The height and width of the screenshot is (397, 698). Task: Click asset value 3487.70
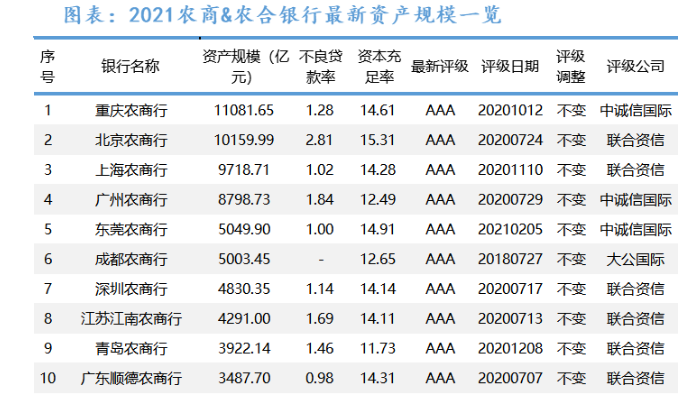244,378
